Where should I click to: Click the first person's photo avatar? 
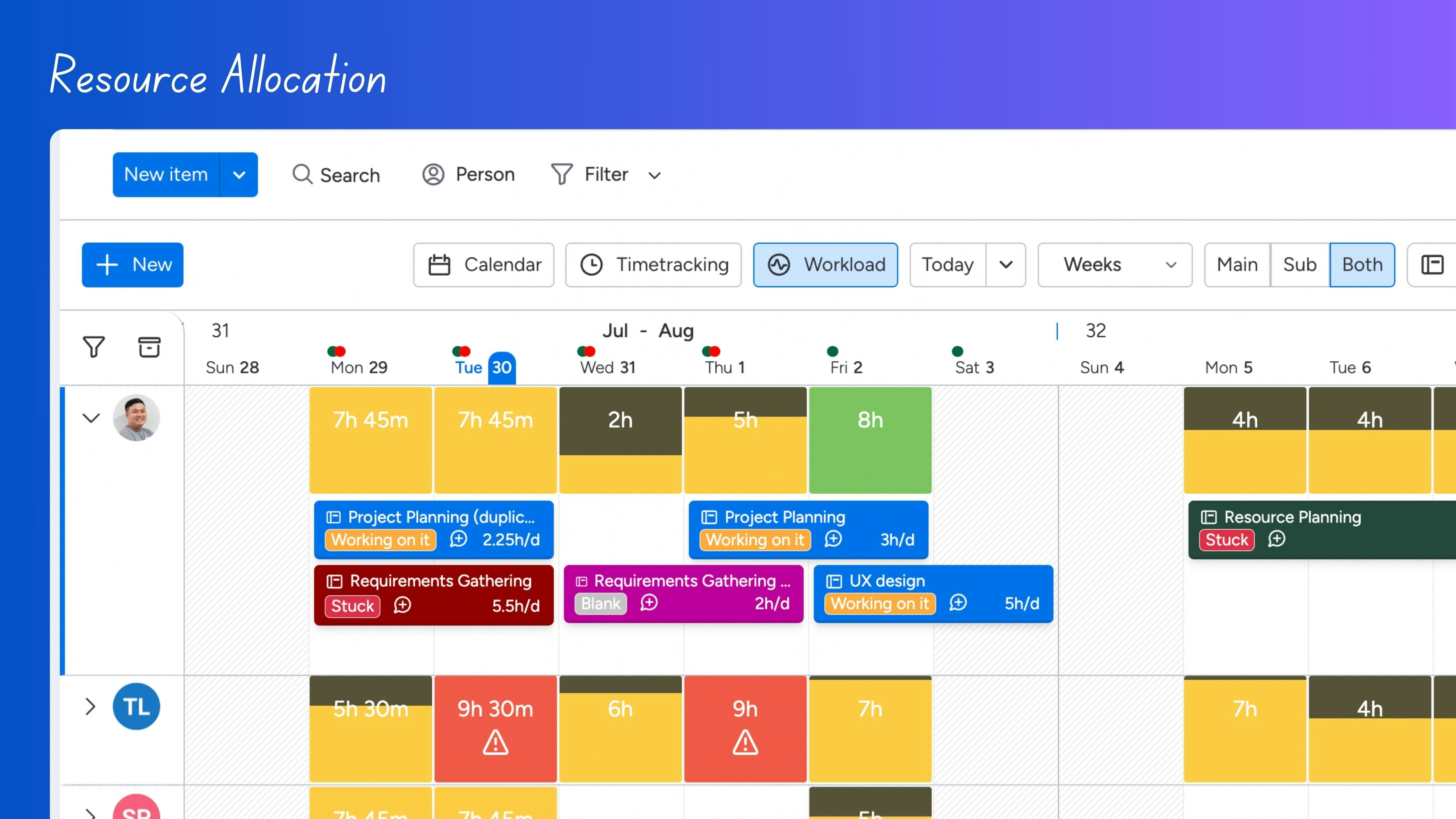136,418
